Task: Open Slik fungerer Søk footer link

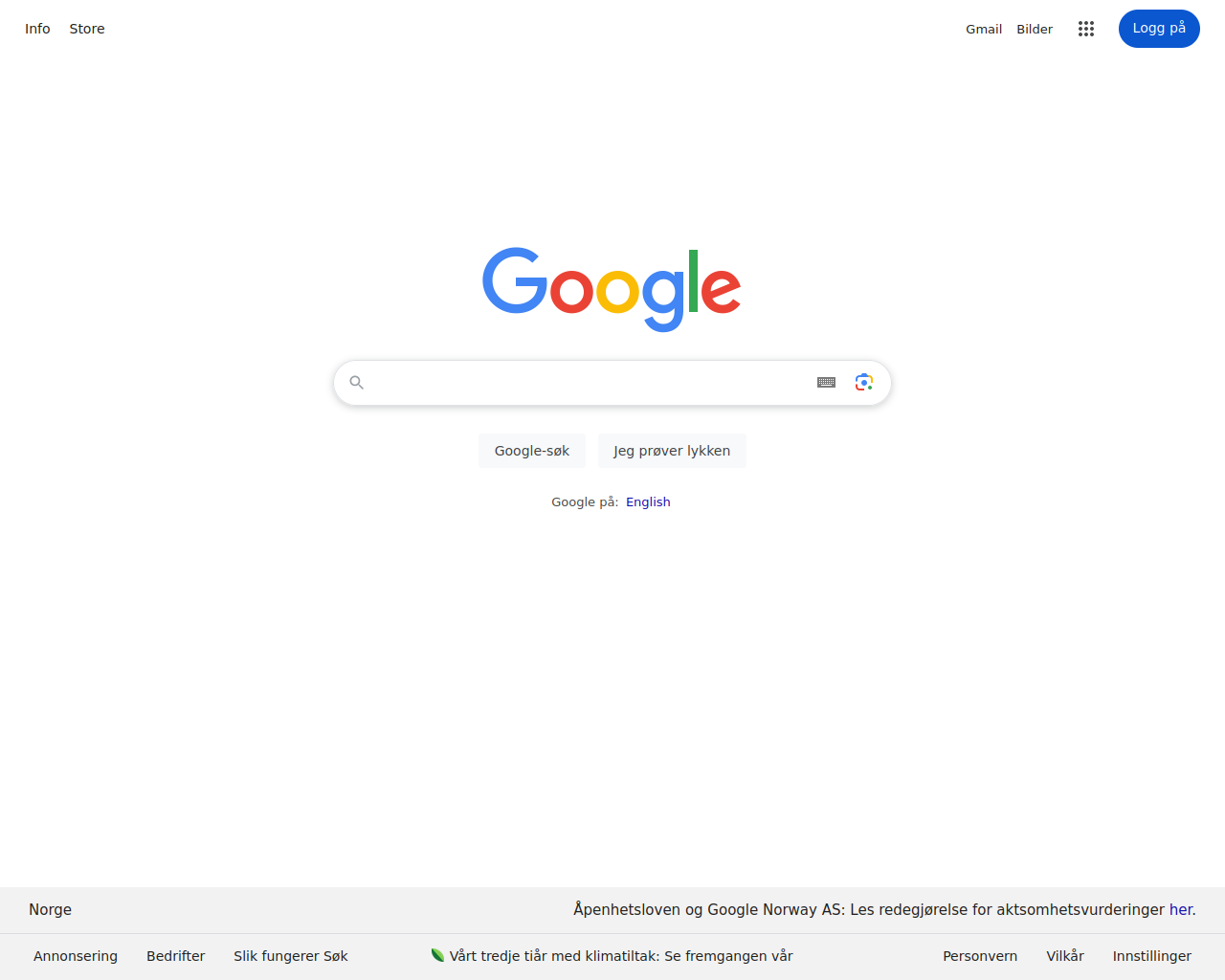Action: 291,956
